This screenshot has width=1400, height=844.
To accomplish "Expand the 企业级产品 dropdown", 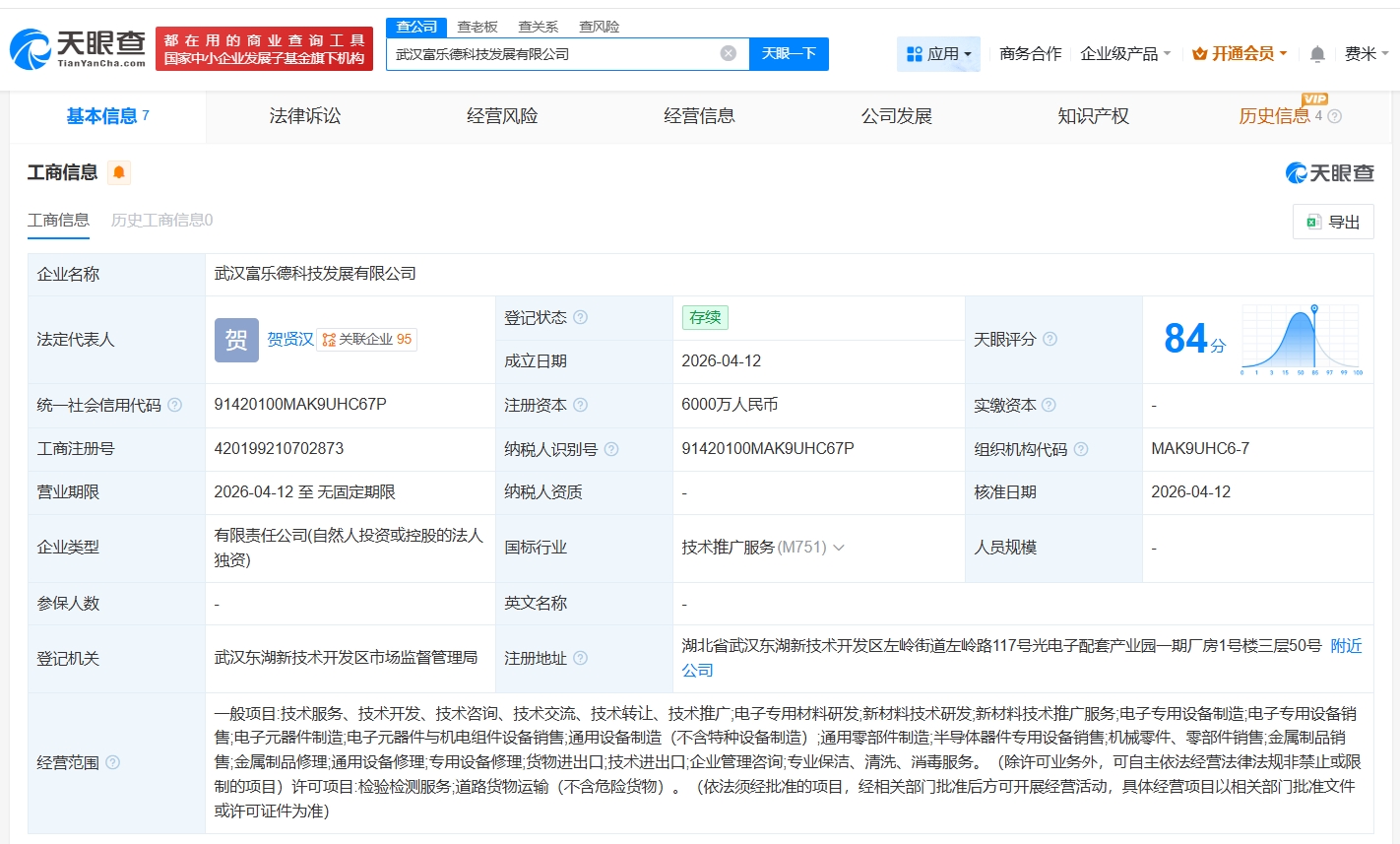I will pos(1125,54).
